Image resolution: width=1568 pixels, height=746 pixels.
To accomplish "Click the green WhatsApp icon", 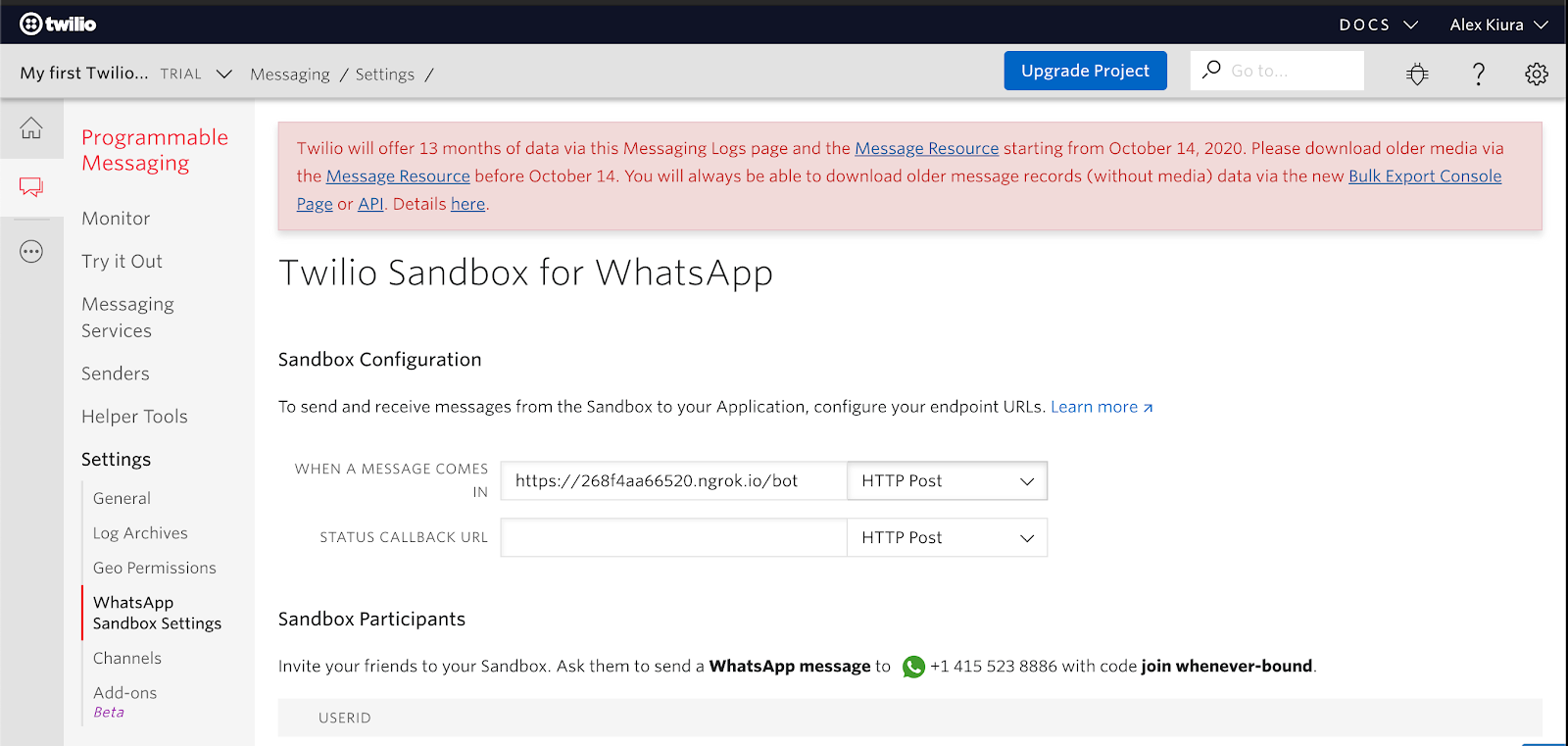I will click(x=913, y=667).
